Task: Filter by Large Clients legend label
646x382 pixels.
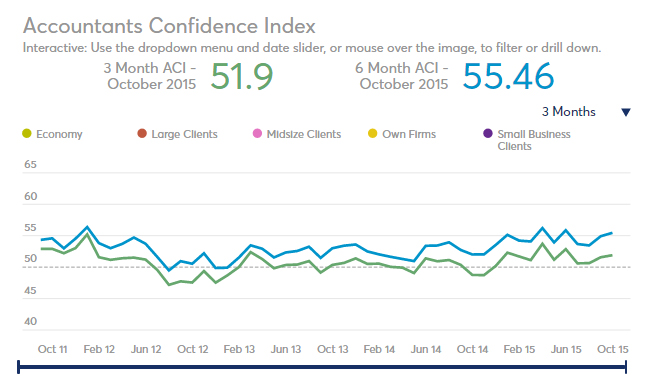Action: [x=184, y=134]
